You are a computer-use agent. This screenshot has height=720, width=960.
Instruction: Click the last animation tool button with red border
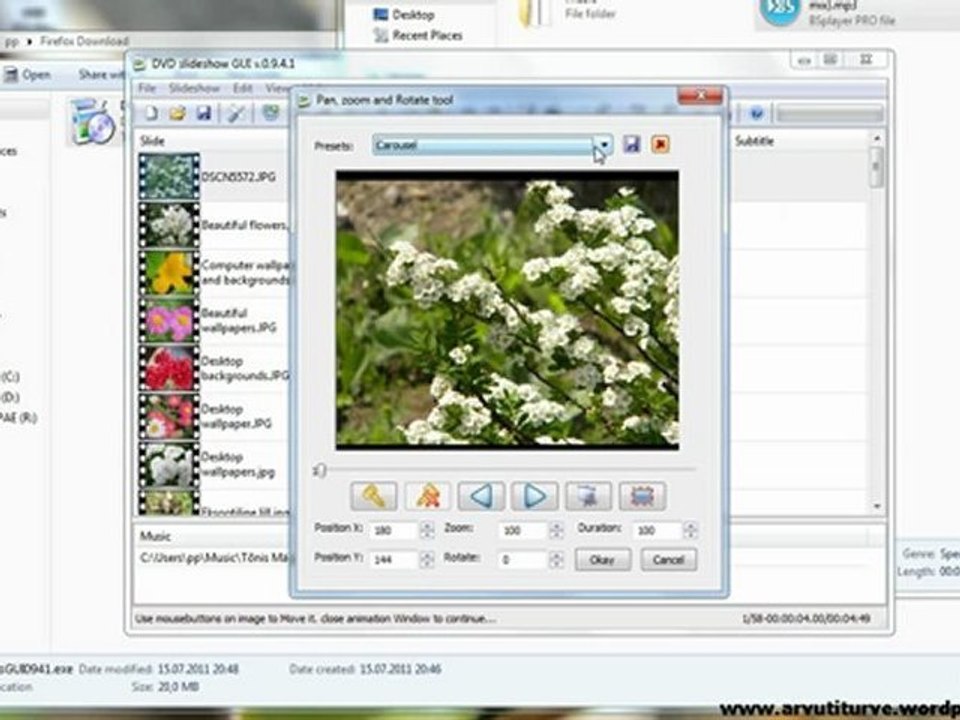pos(642,496)
